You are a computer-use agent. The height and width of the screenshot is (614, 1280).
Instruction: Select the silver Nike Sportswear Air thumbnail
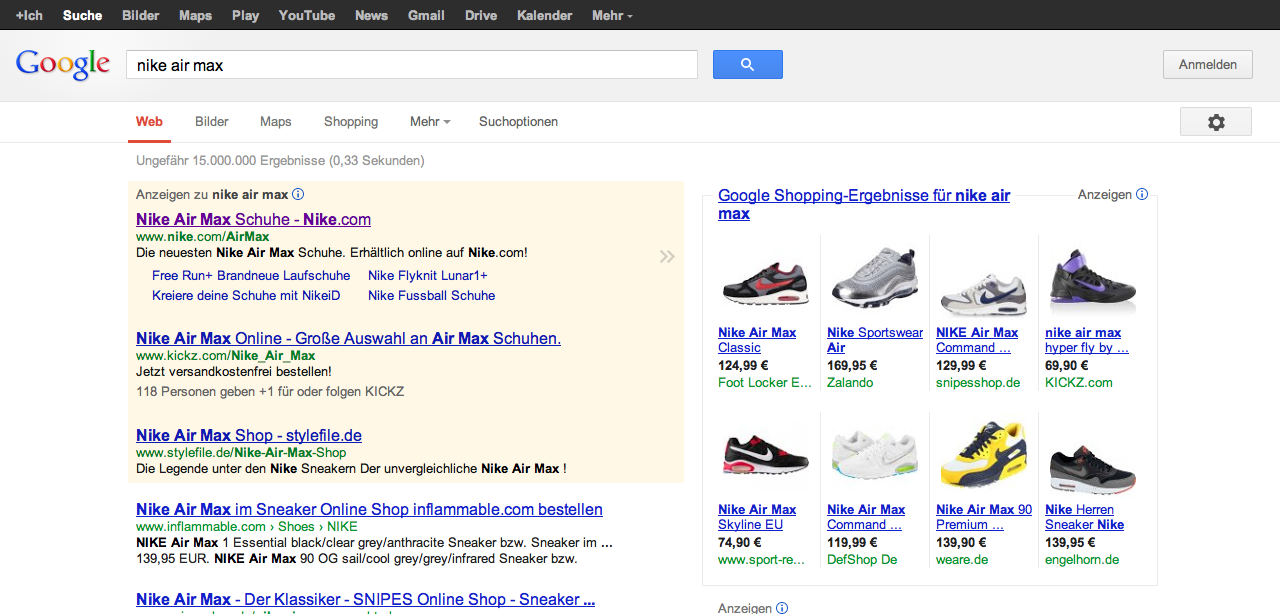click(874, 280)
